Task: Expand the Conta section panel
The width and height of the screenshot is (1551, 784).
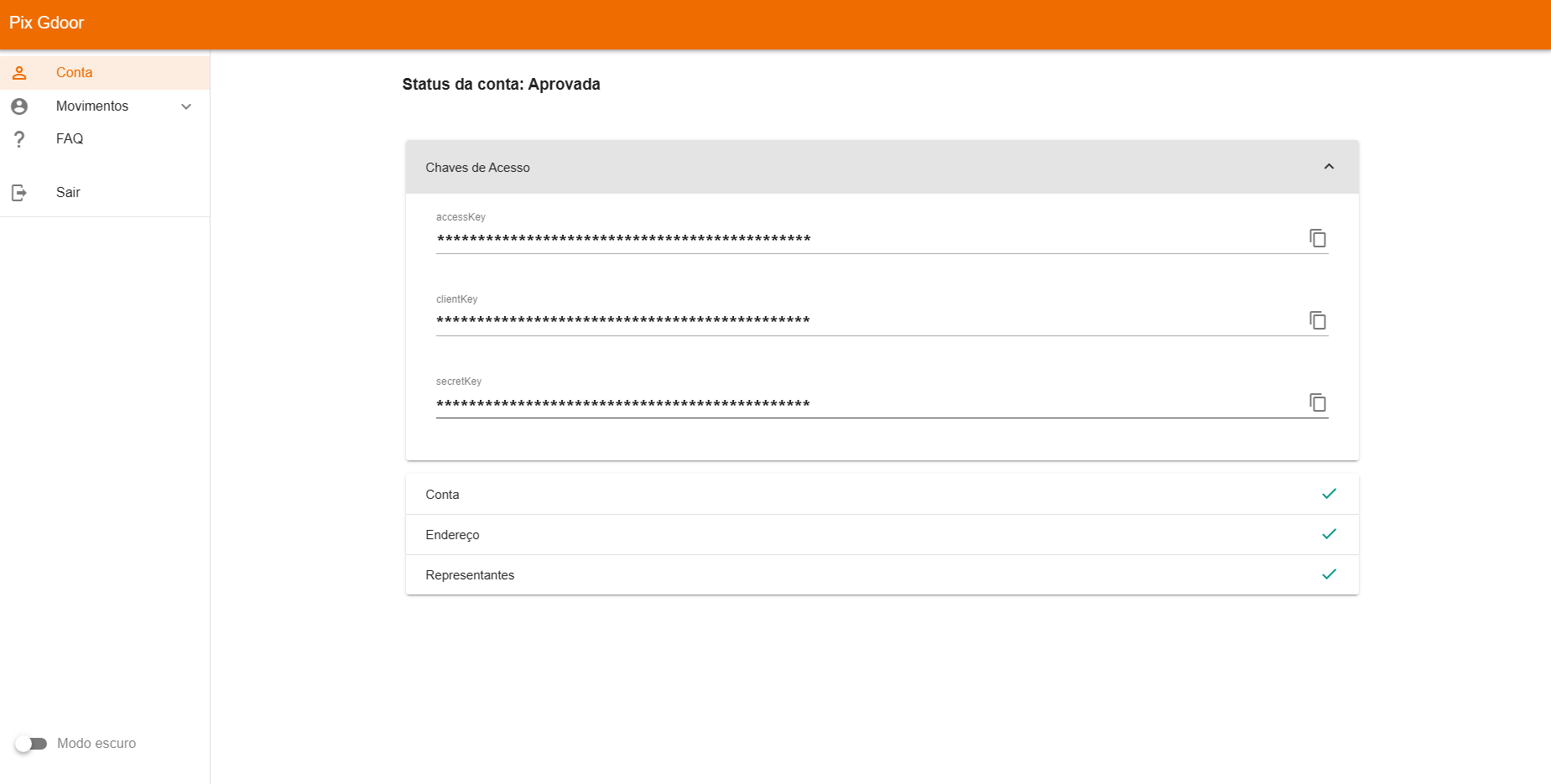Action: (x=882, y=495)
